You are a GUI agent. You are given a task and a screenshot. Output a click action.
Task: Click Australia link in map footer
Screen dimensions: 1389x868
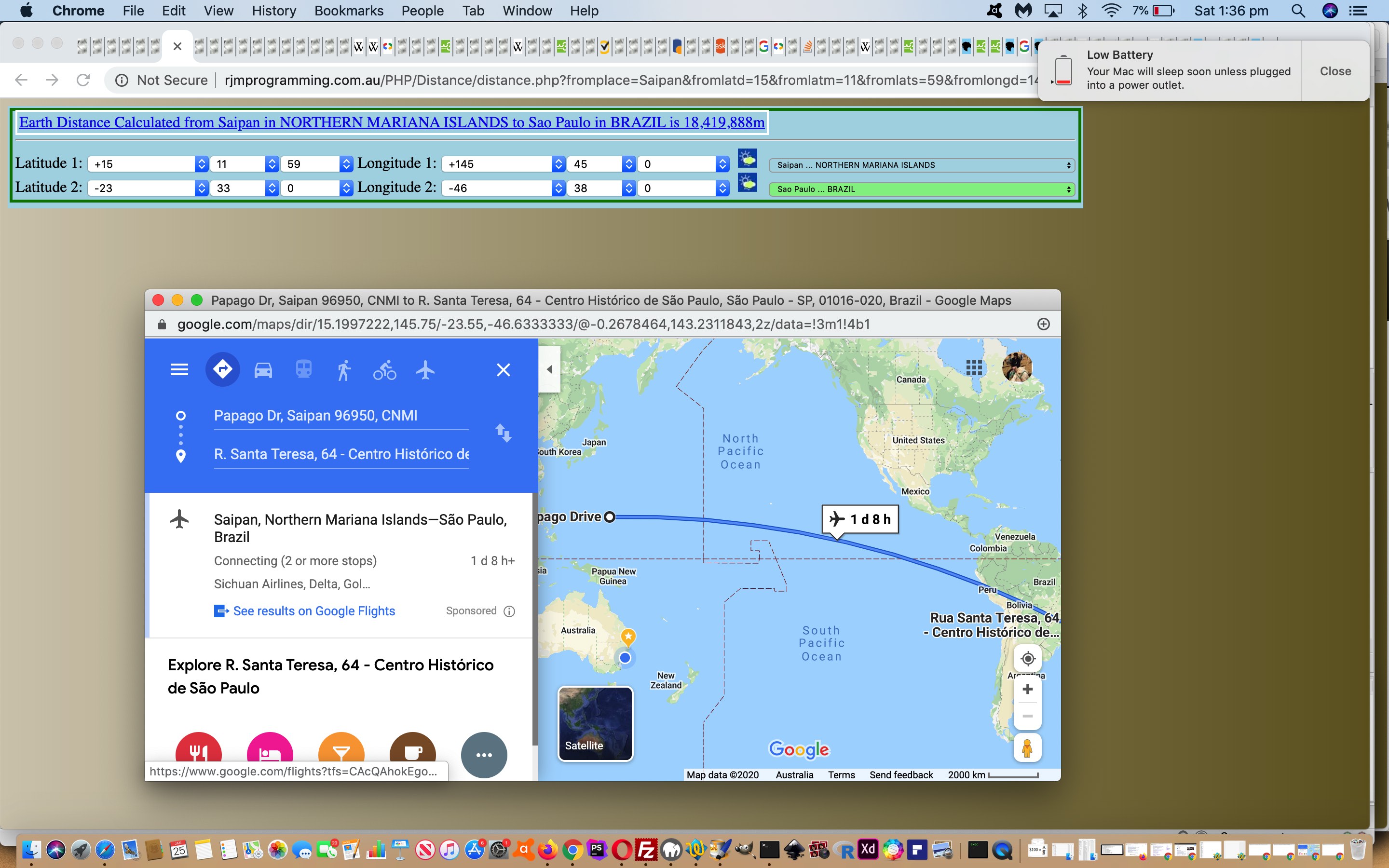[794, 775]
